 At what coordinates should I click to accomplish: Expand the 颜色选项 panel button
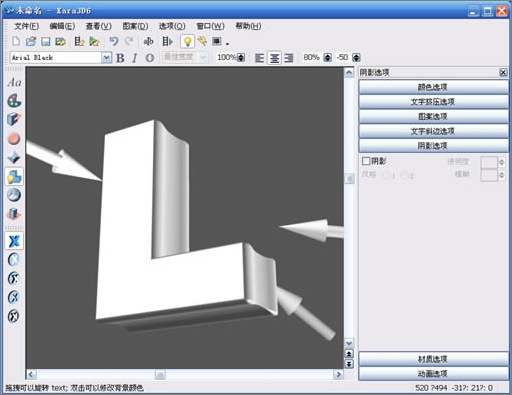[x=433, y=87]
